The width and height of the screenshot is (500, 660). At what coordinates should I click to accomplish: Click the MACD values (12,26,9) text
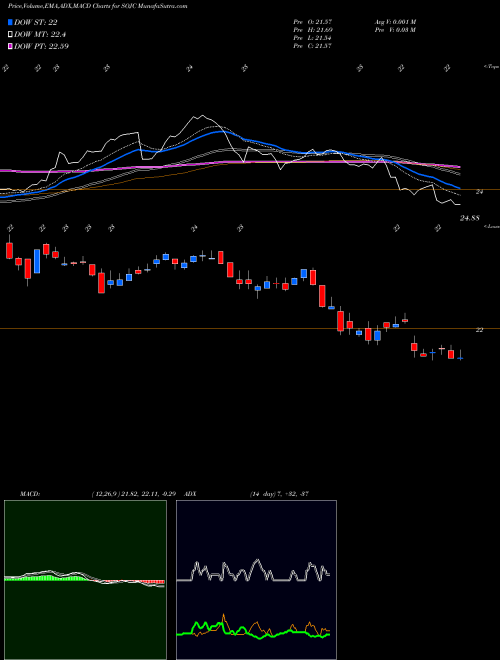tap(136, 494)
